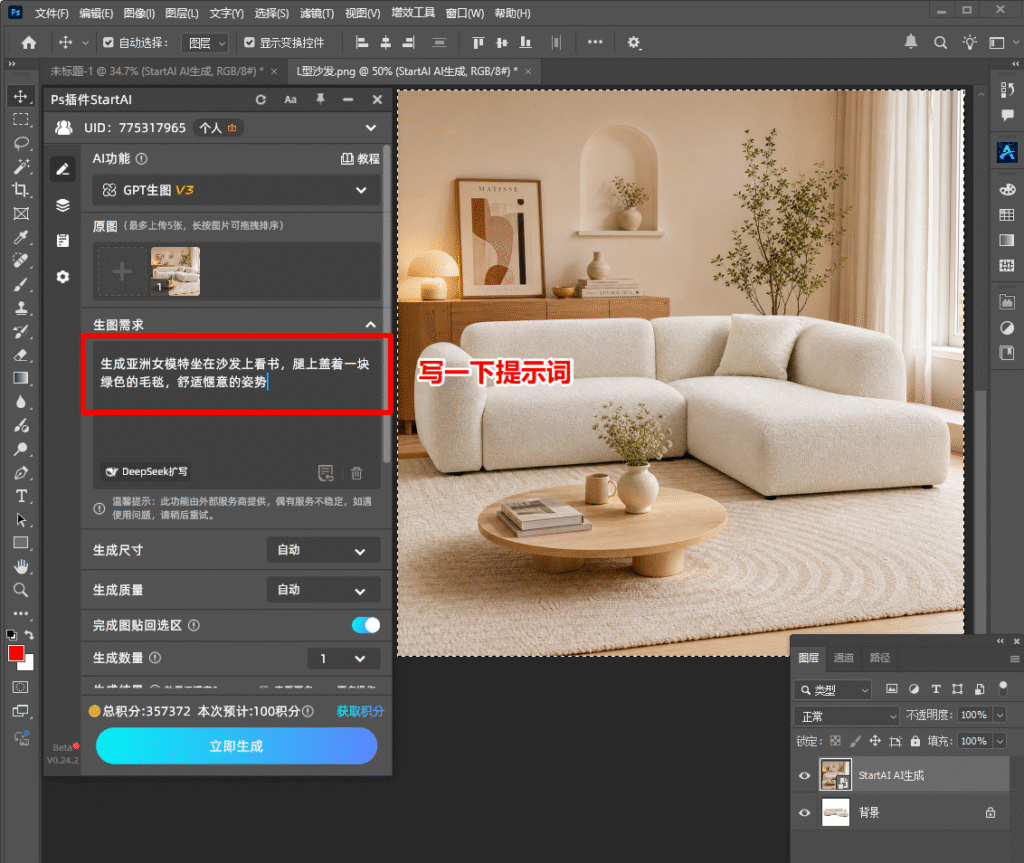This screenshot has width=1024, height=863.
Task: Open the 文件(F) menu
Action: (52, 13)
